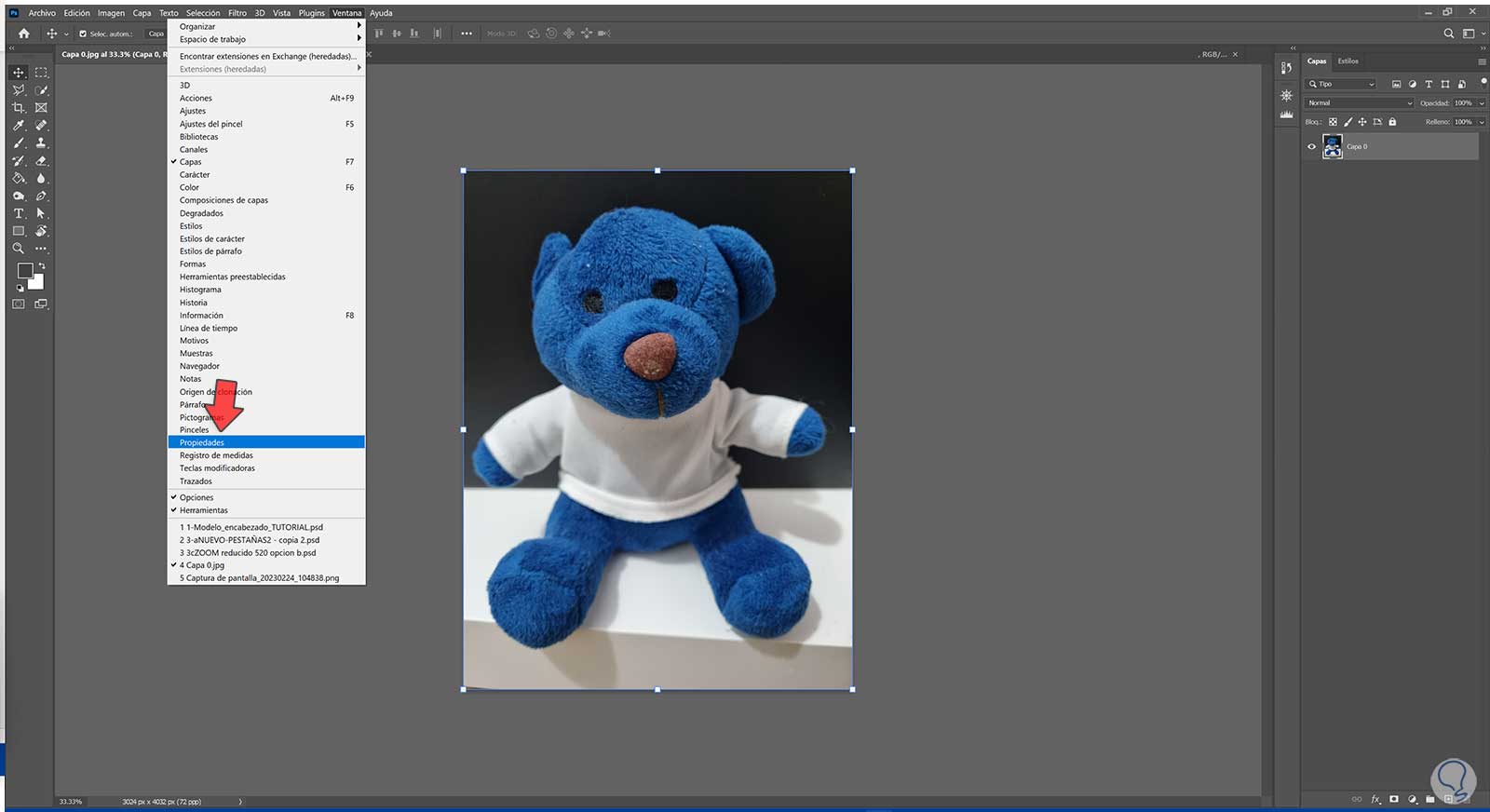Add a layer mask to the layer
The height and width of the screenshot is (812, 1490).
[x=1394, y=799]
